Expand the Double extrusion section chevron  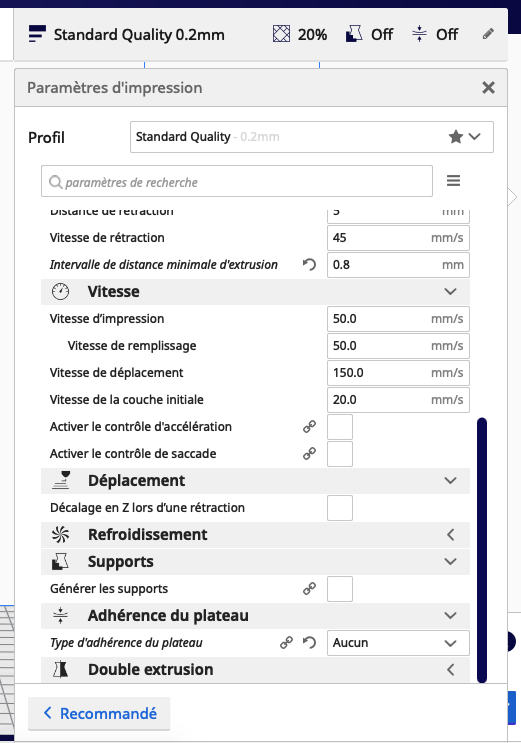pyautogui.click(x=450, y=670)
